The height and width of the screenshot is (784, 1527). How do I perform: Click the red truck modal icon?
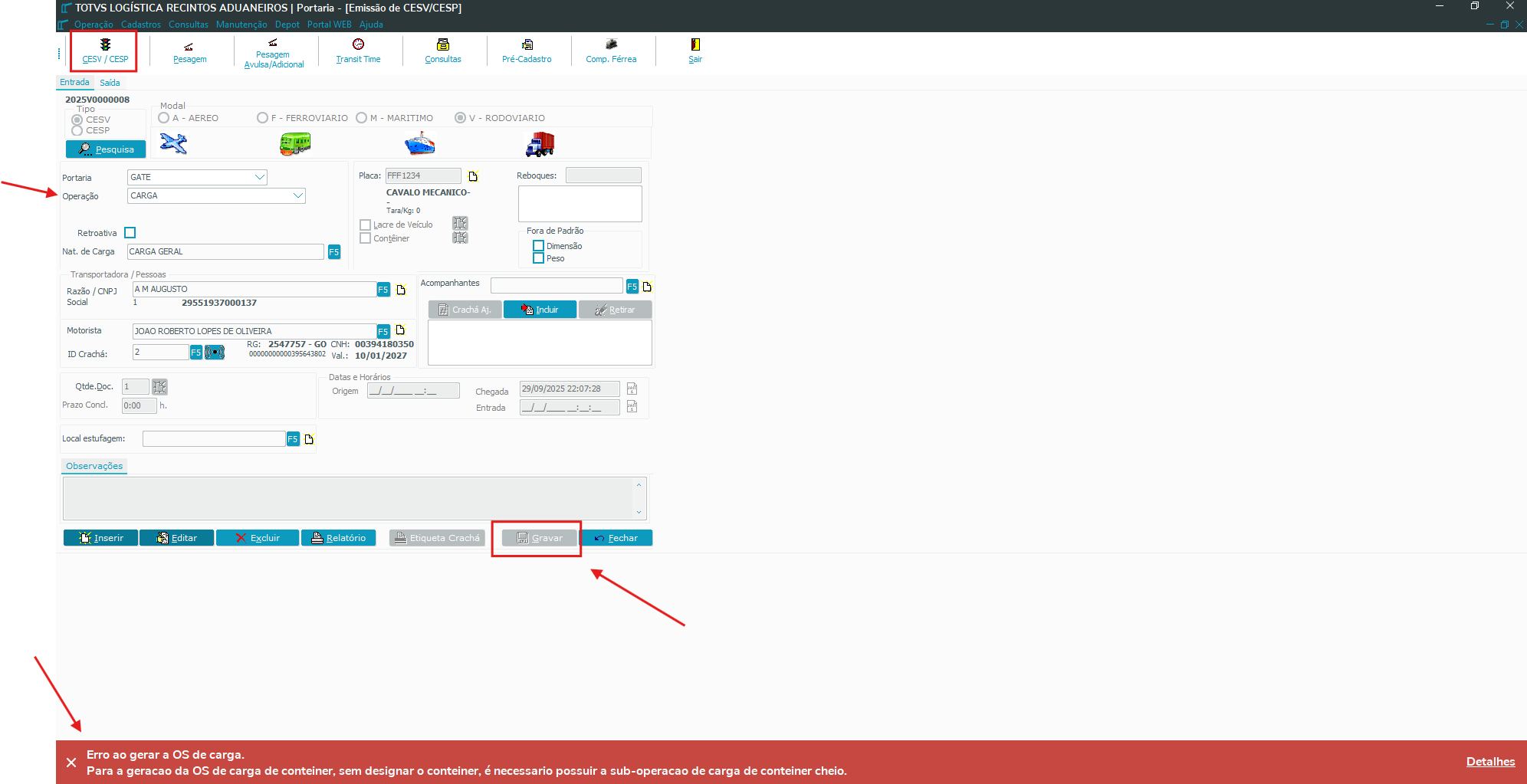point(540,143)
